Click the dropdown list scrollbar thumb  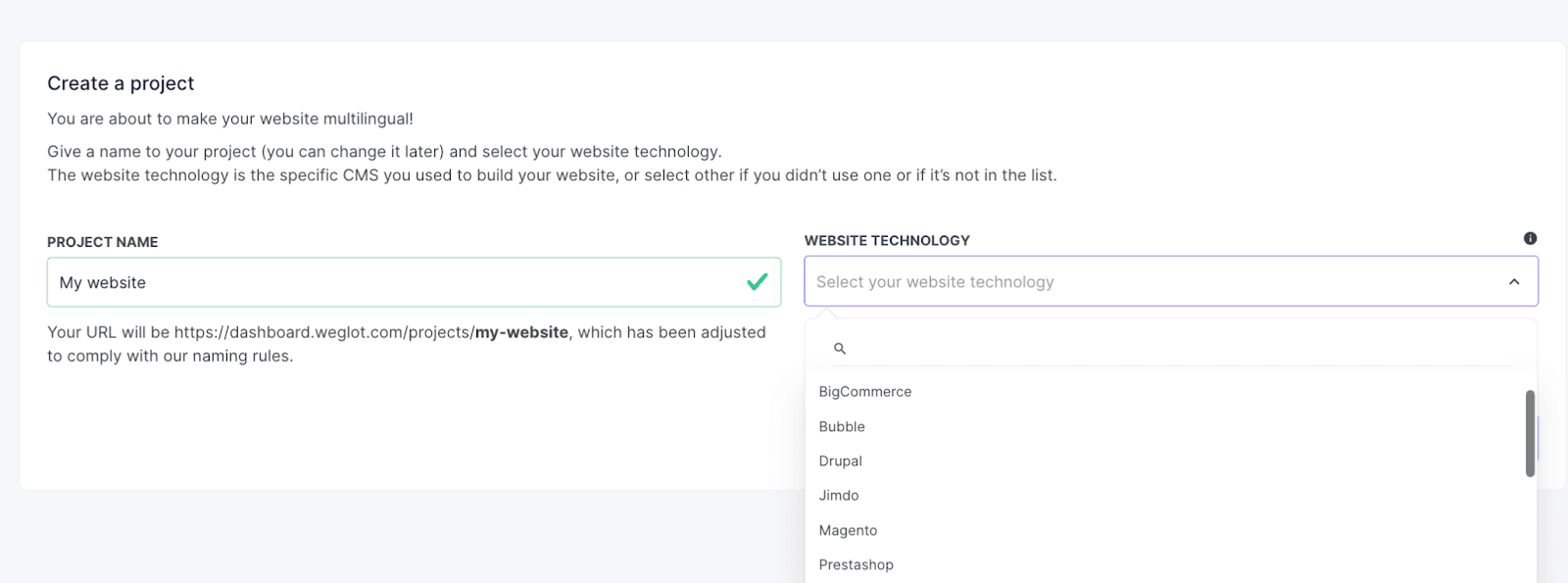[x=1530, y=434]
